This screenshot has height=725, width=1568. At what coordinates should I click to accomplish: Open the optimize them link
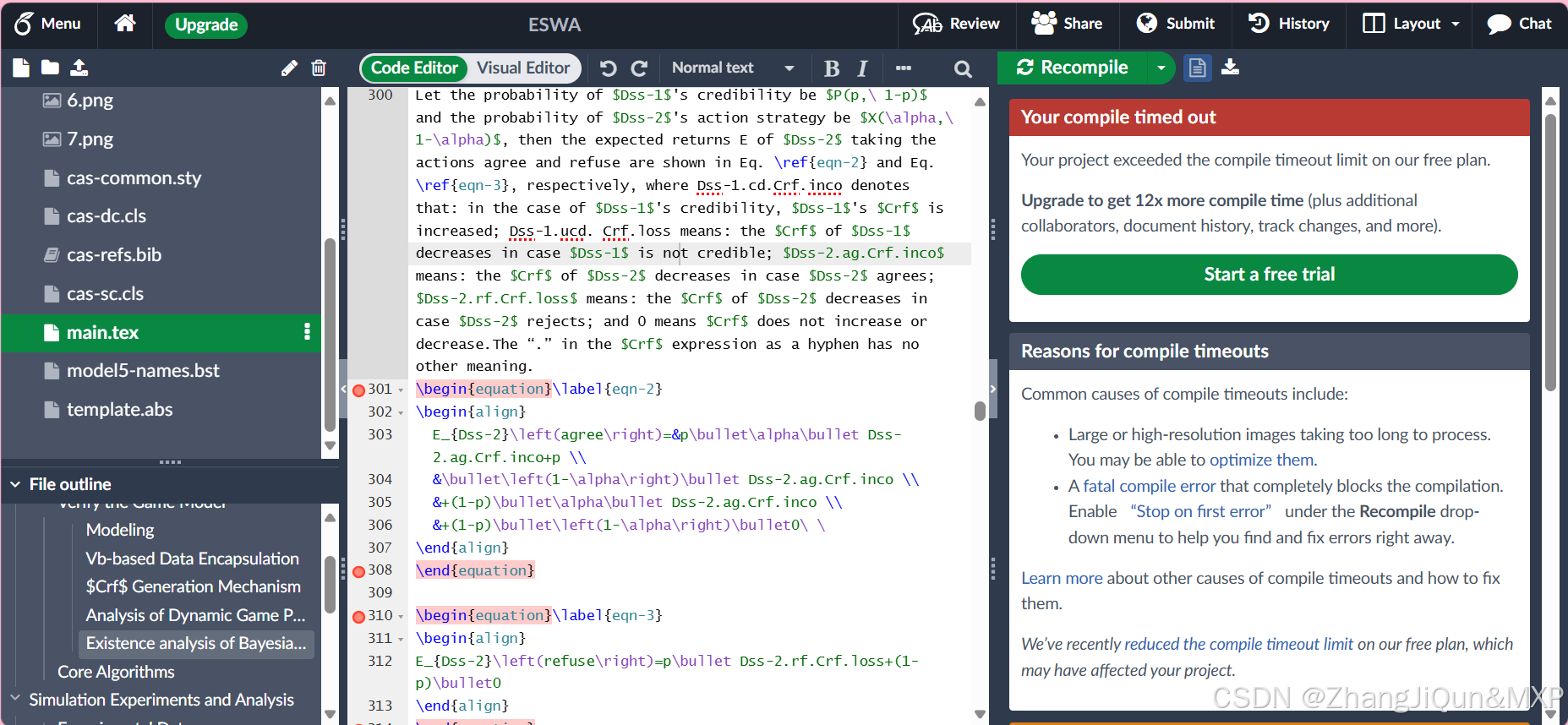pos(1261,460)
